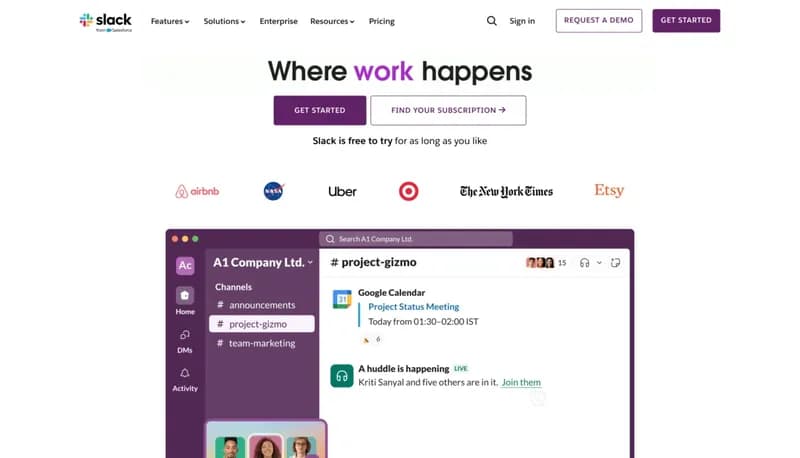
Task: Click the Search A1 Company Ltd. field
Action: pos(416,239)
